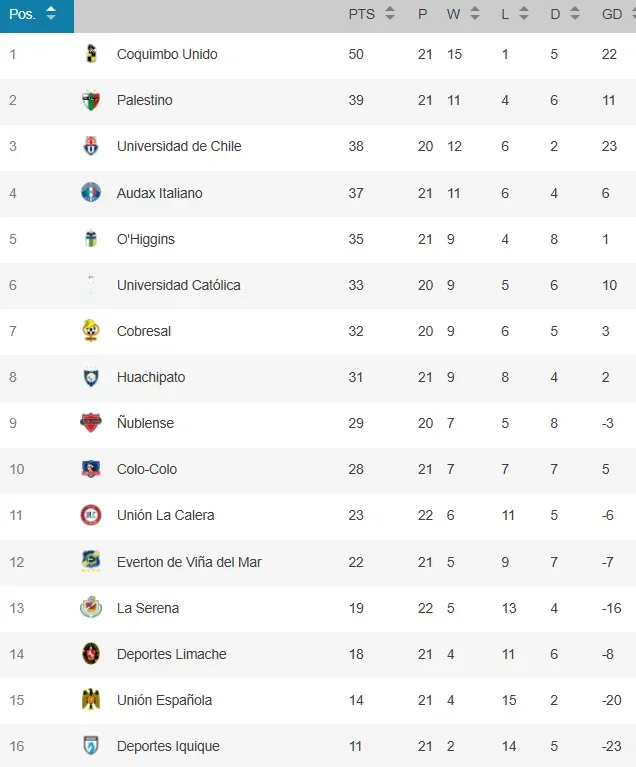Click the Deportes Limache crest
This screenshot has width=636, height=767.
91,654
